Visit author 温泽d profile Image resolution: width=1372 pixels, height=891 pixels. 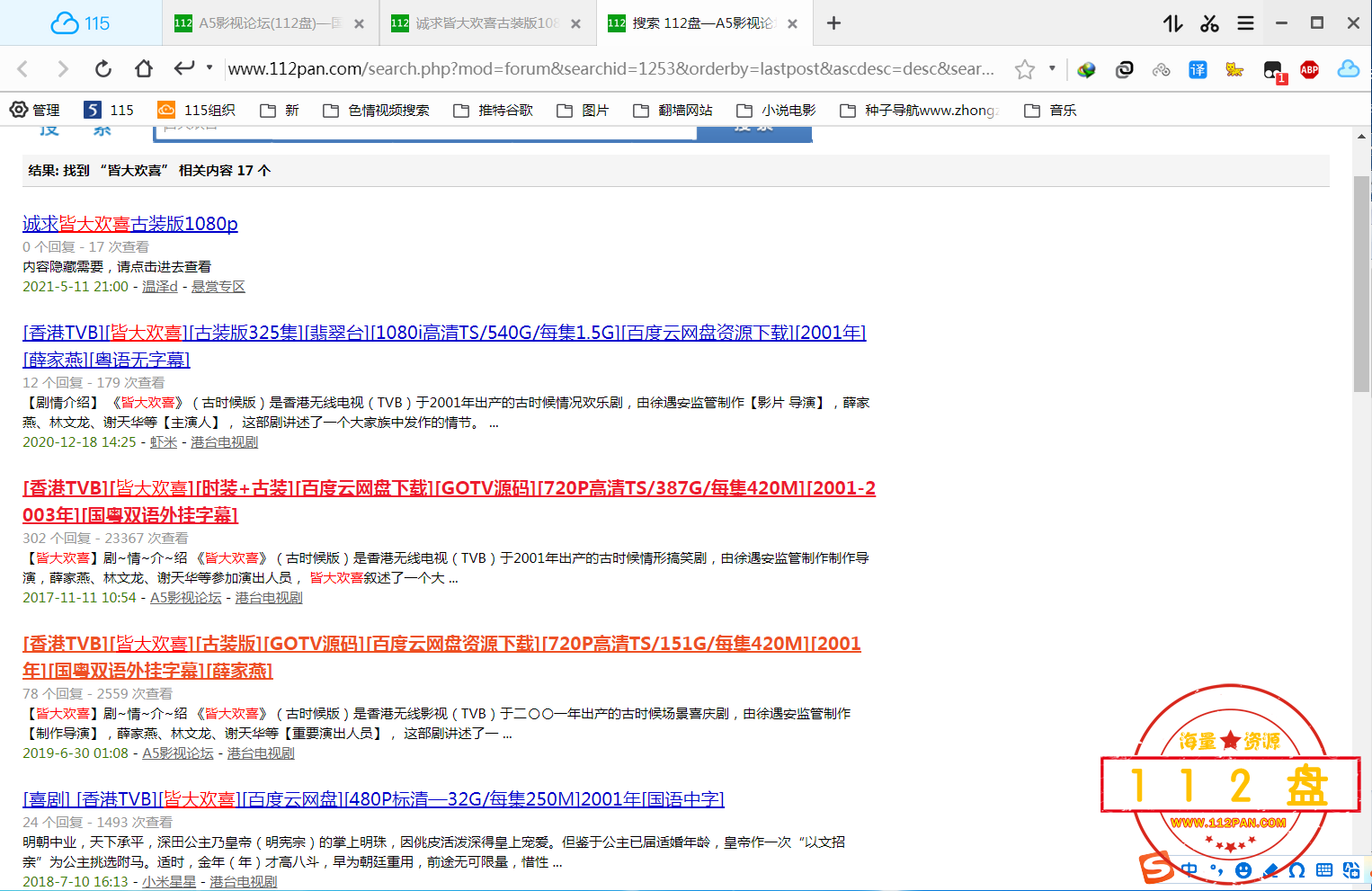[160, 286]
